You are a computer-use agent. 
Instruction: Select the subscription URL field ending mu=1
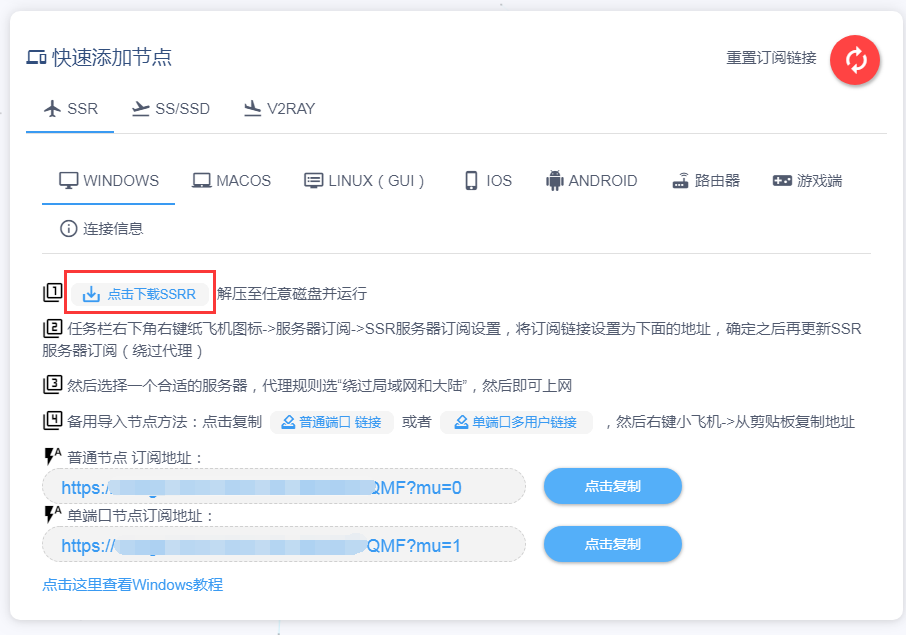(x=284, y=545)
